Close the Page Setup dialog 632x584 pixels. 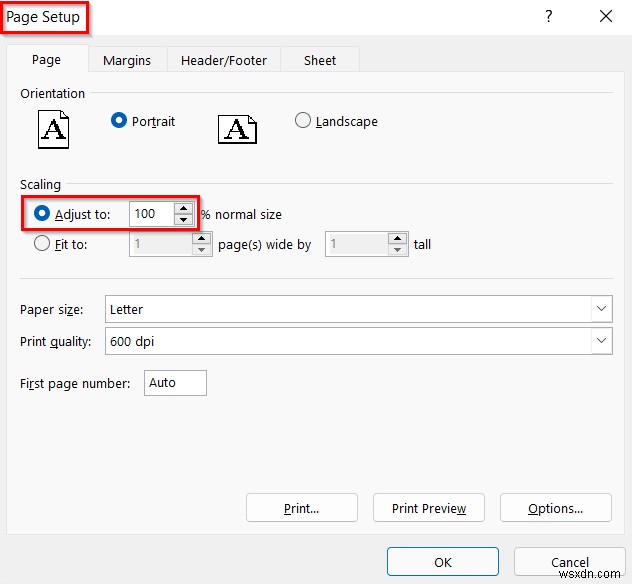pyautogui.click(x=605, y=17)
